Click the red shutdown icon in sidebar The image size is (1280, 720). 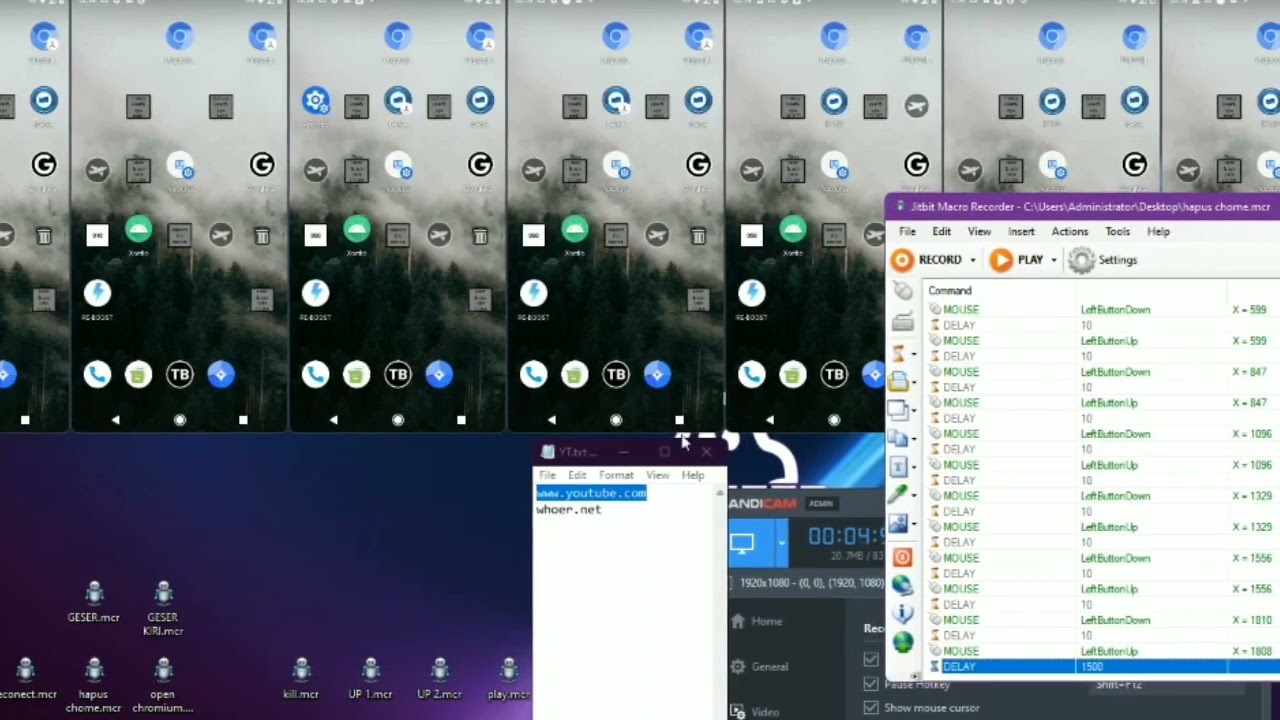(x=902, y=557)
